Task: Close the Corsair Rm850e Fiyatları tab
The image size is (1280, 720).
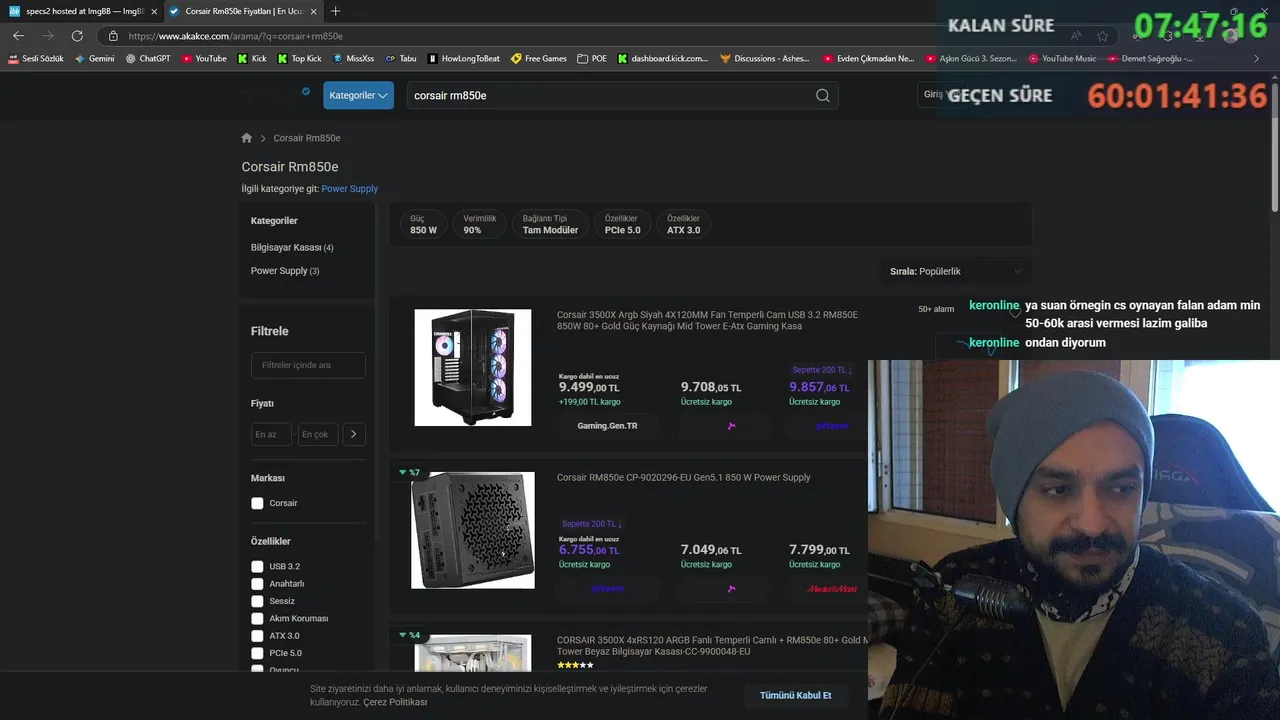Action: click(314, 11)
